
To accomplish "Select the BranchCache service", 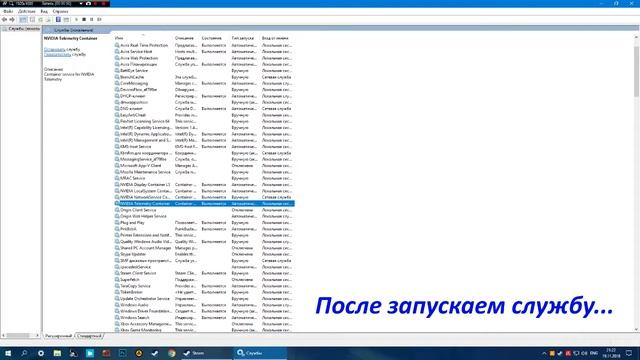I will point(204,77).
